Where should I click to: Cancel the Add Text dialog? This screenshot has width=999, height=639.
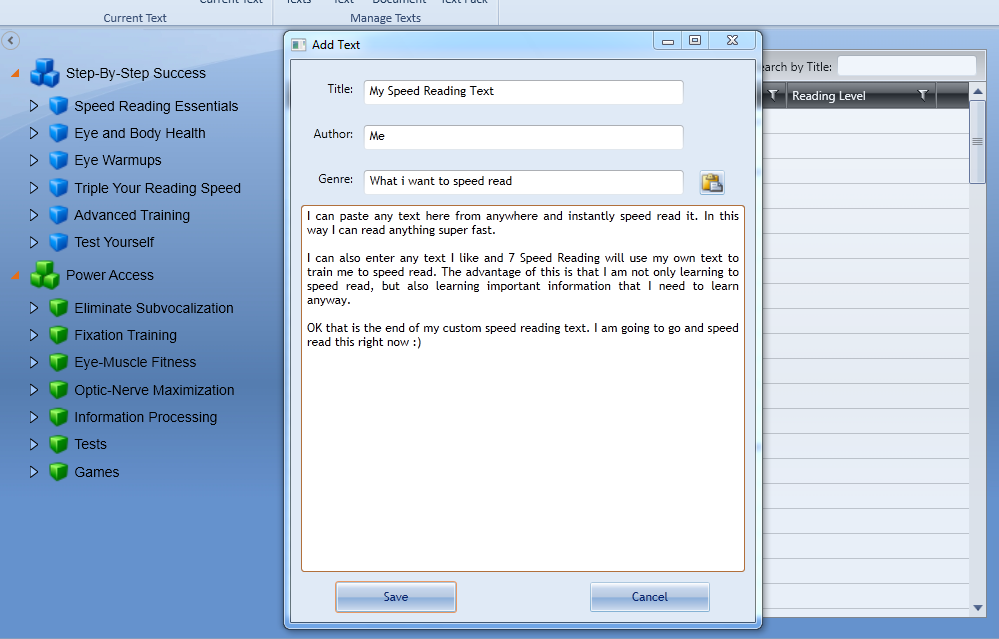[x=649, y=597]
